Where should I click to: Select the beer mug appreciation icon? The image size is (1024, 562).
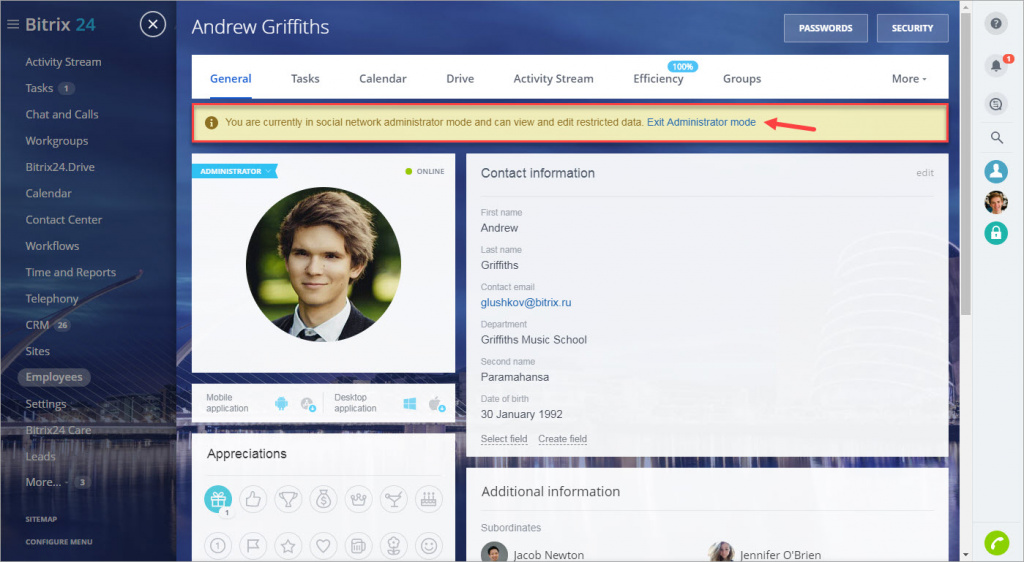click(x=359, y=546)
